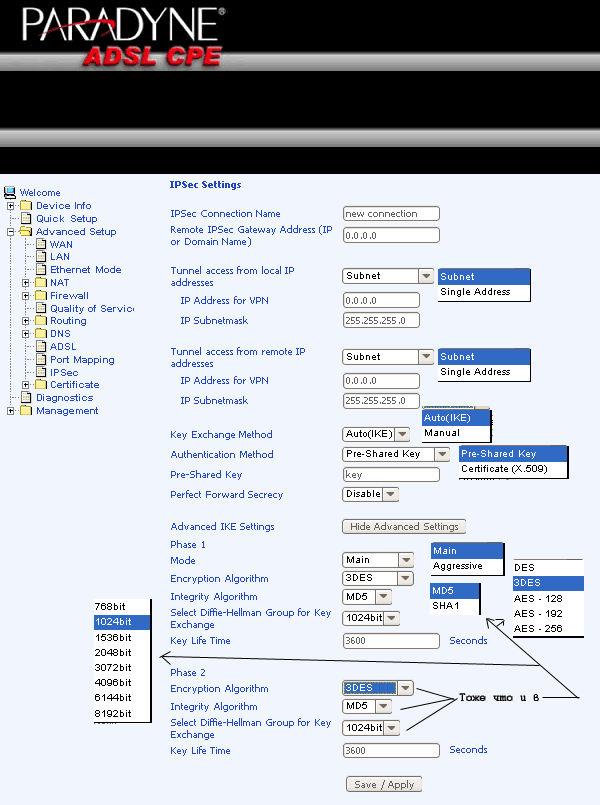Open the Phase 2 Integrity Algorithm dropdown
The width and height of the screenshot is (600, 805).
(366, 706)
